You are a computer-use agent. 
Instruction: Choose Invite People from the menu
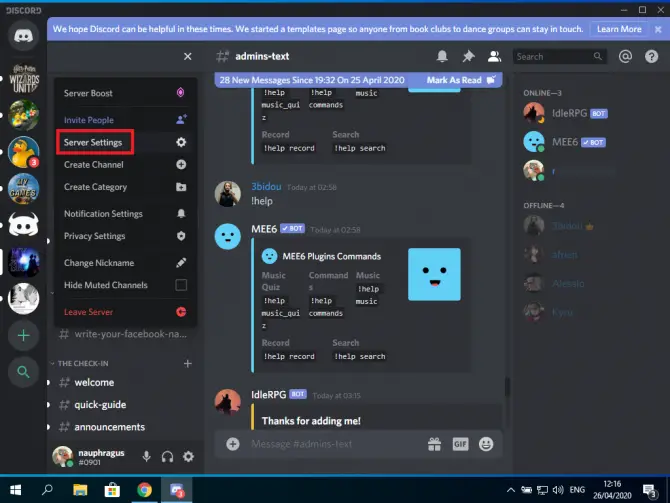click(126, 120)
